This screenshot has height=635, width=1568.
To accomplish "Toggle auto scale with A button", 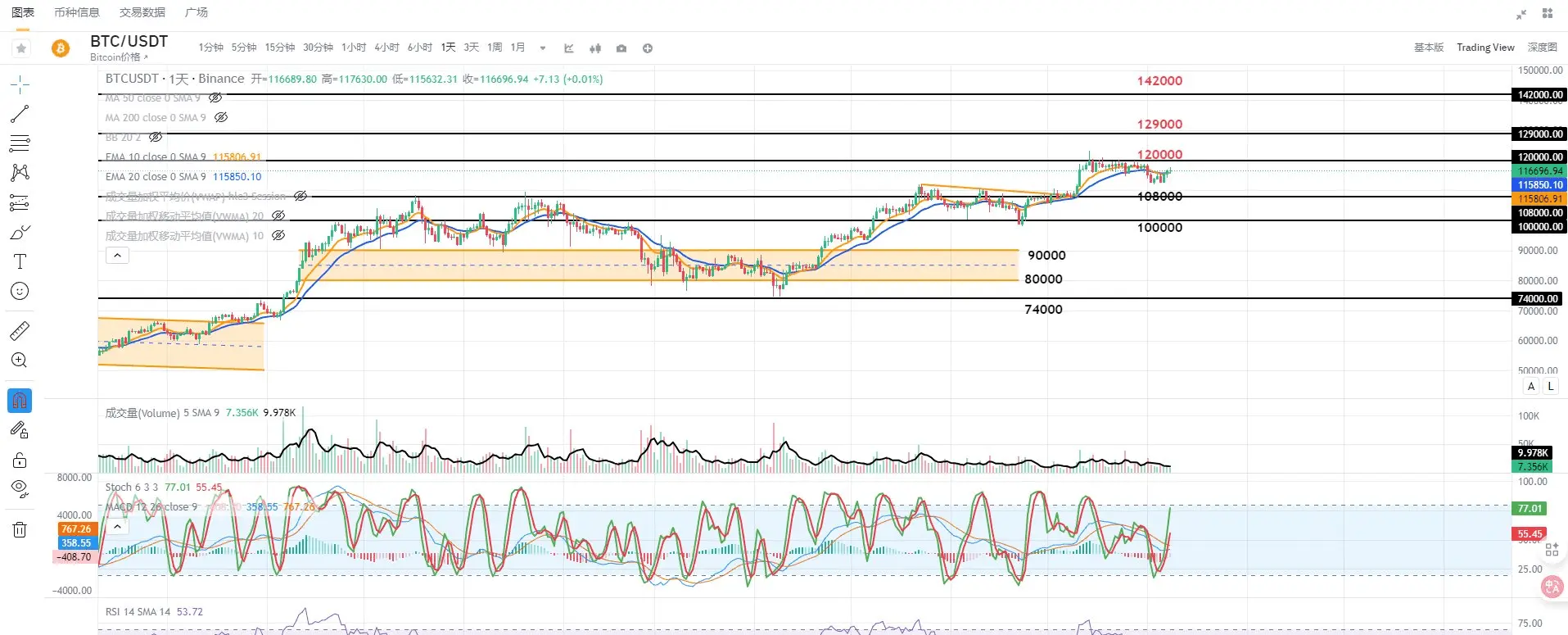I will [1531, 387].
